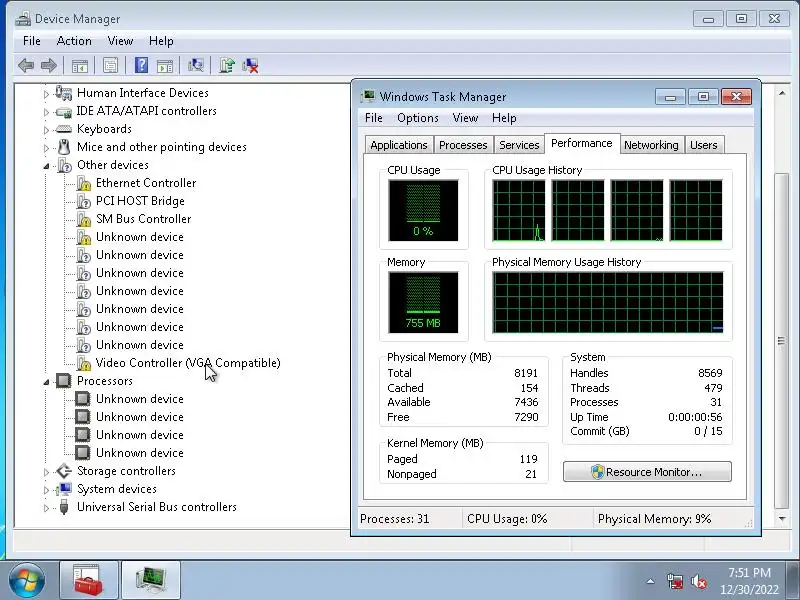Expand IDE ATA/ATAPI controllers node
800x600 pixels.
point(46,112)
